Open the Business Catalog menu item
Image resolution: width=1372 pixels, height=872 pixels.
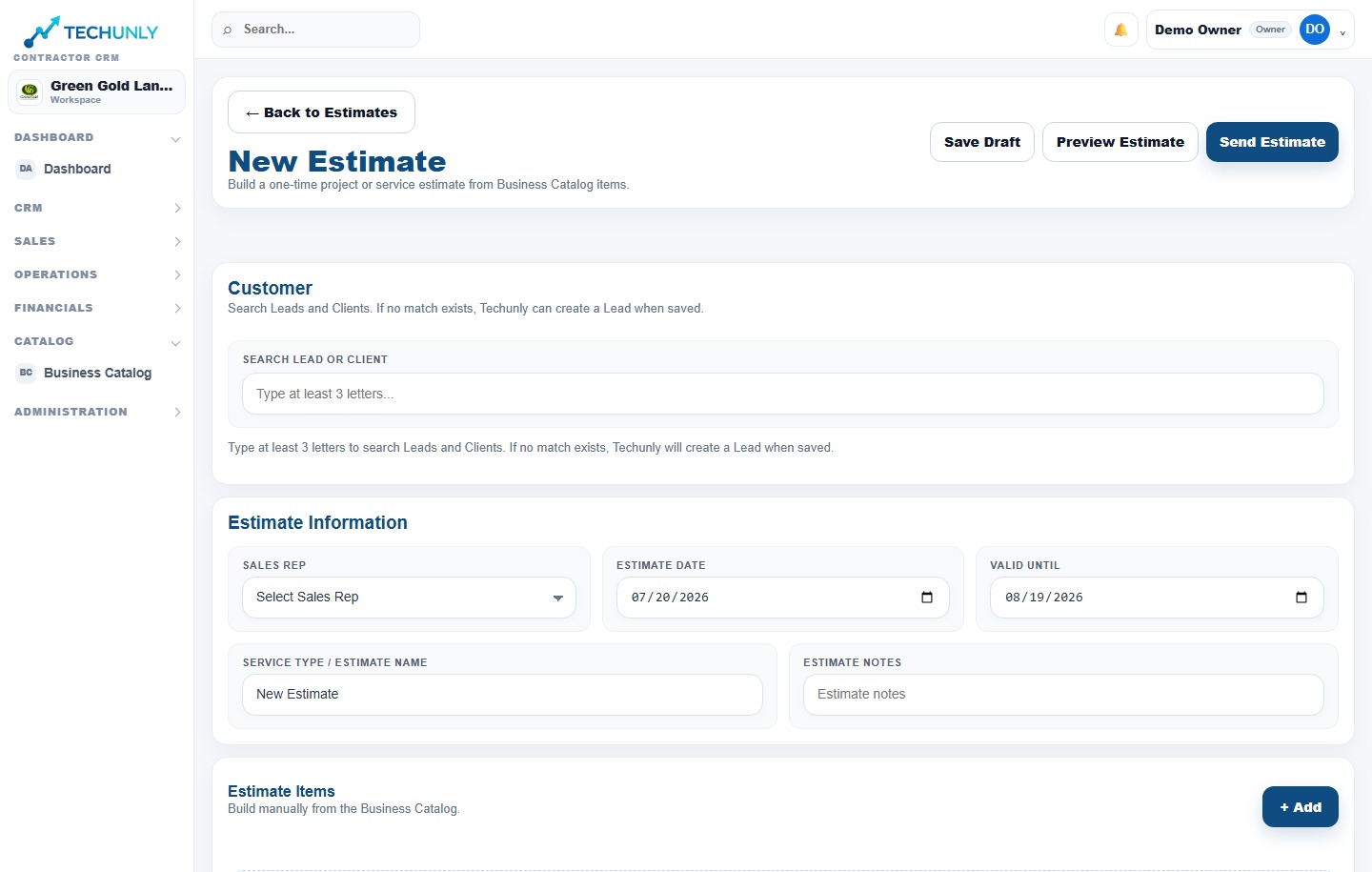point(96,373)
